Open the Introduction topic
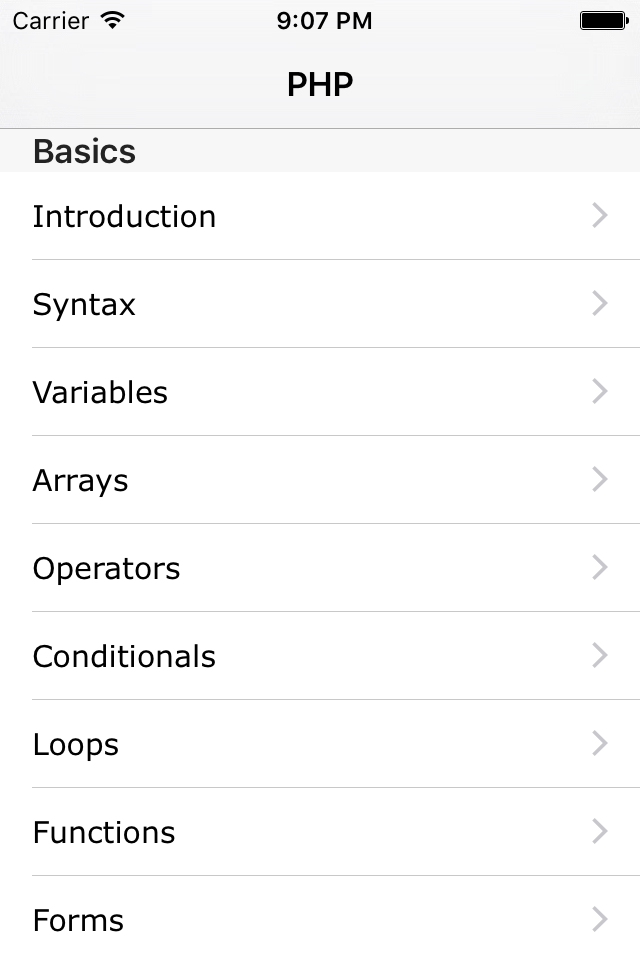 (x=124, y=216)
